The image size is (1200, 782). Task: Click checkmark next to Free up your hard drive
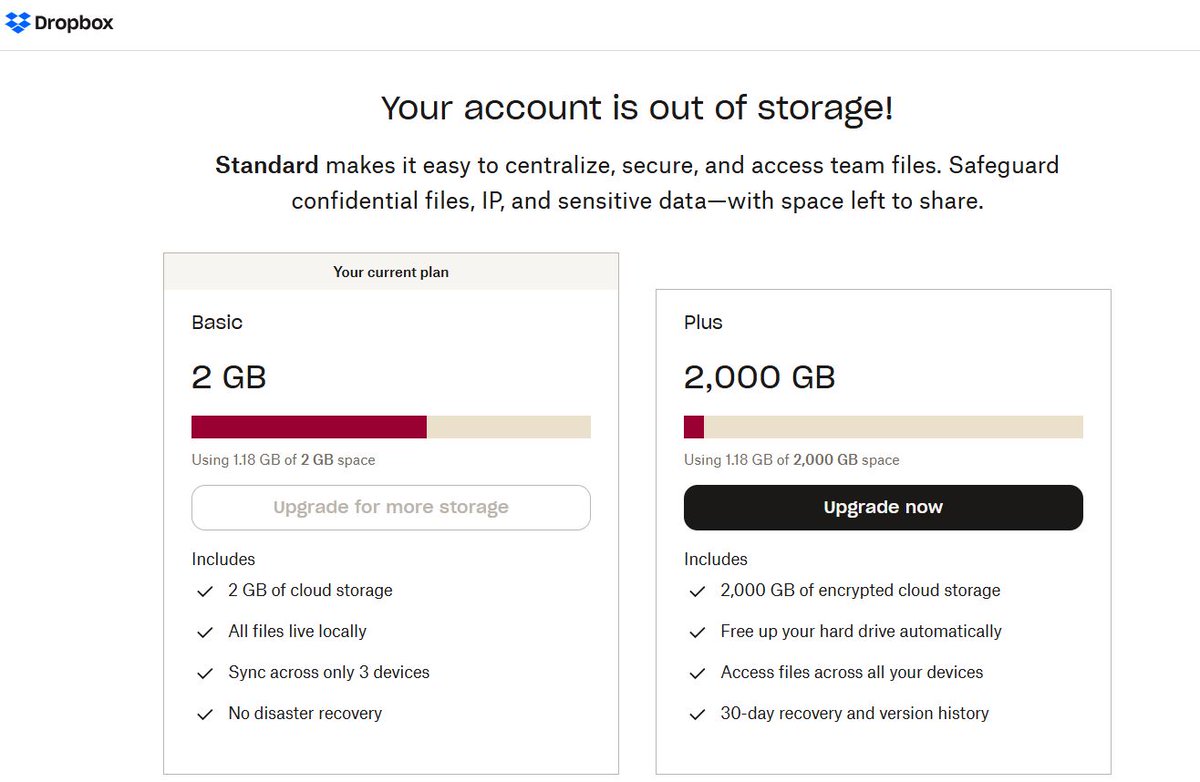point(697,632)
